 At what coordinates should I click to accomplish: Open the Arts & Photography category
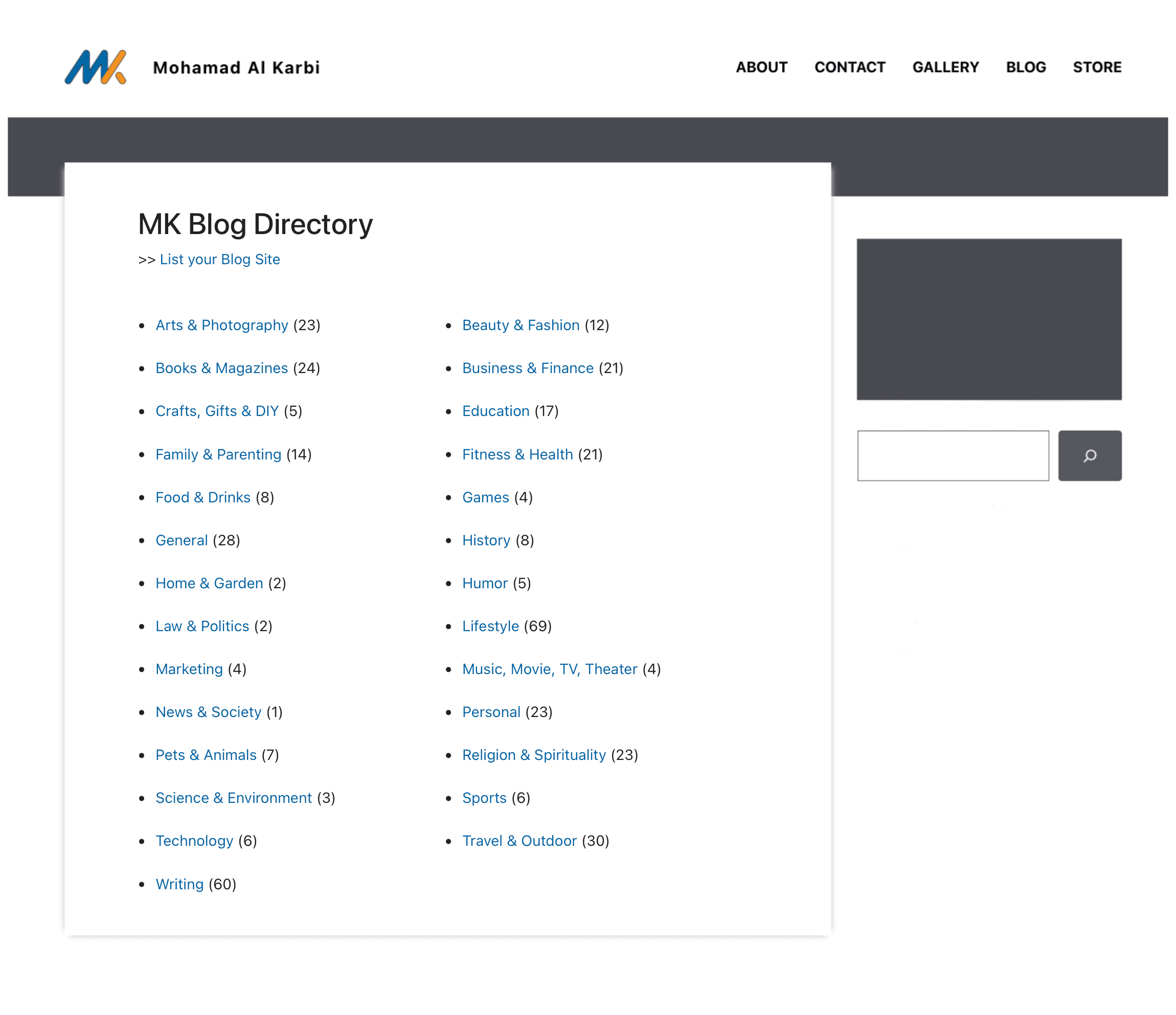(x=222, y=325)
